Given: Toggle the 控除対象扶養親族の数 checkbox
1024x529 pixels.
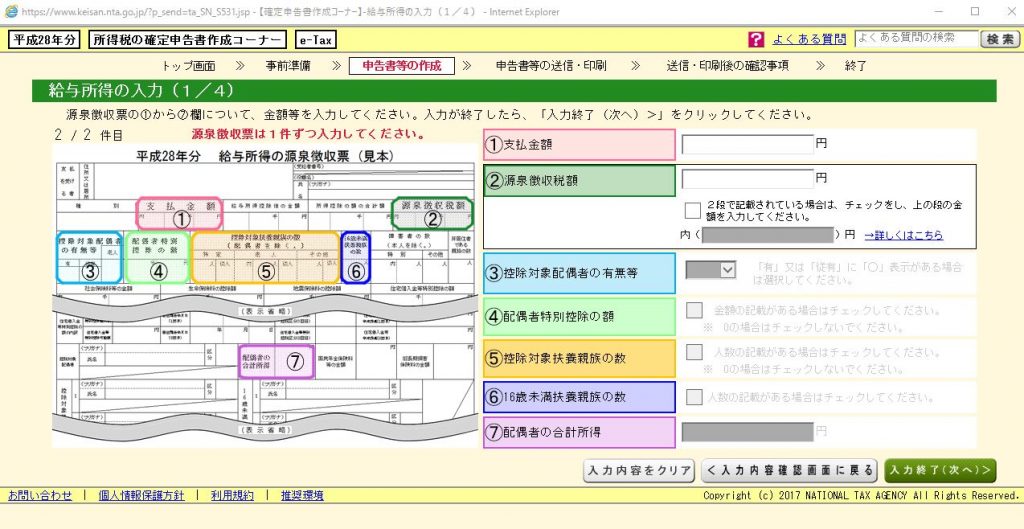Looking at the screenshot, I should tap(693, 352).
